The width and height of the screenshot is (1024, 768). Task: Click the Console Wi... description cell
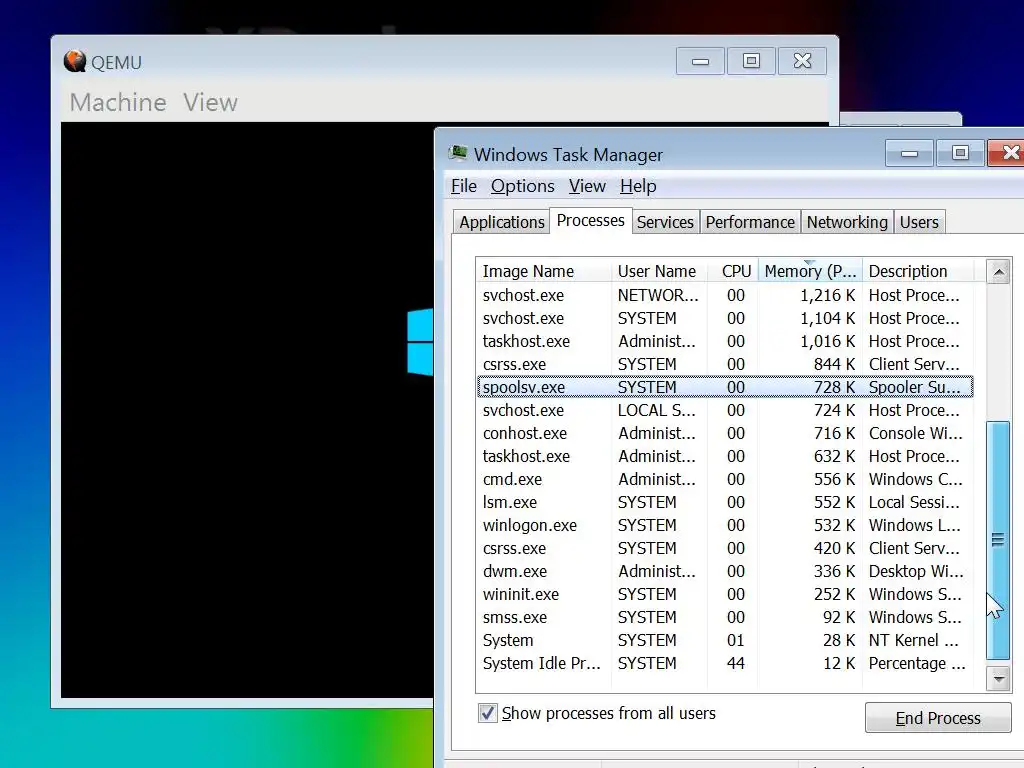pos(916,433)
